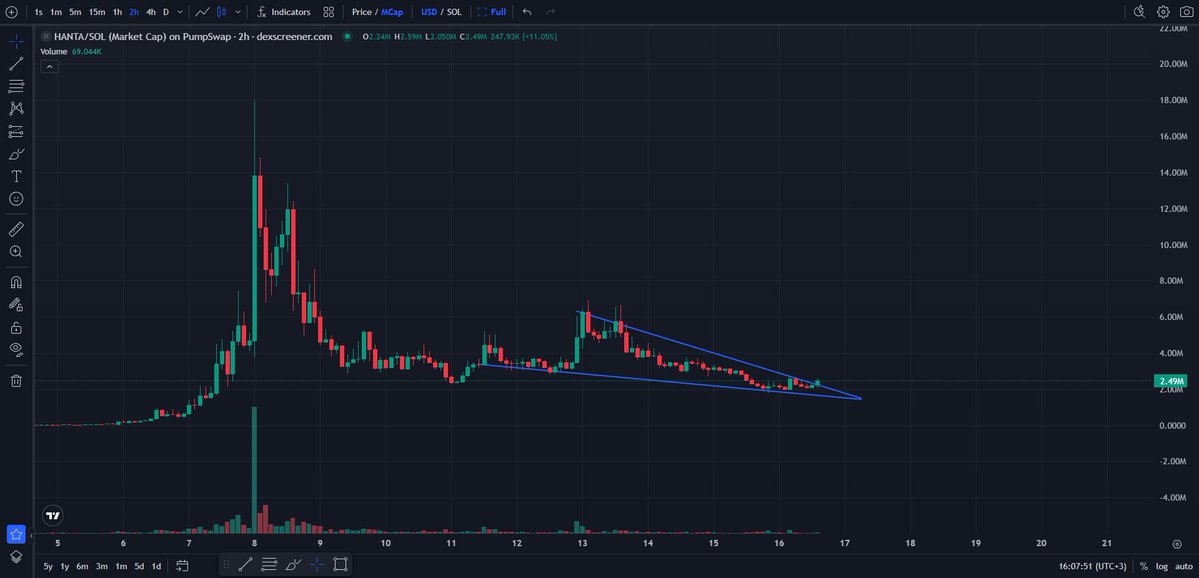Collapse the indicator legend chevron
Image resolution: width=1199 pixels, height=578 pixels.
(48, 67)
